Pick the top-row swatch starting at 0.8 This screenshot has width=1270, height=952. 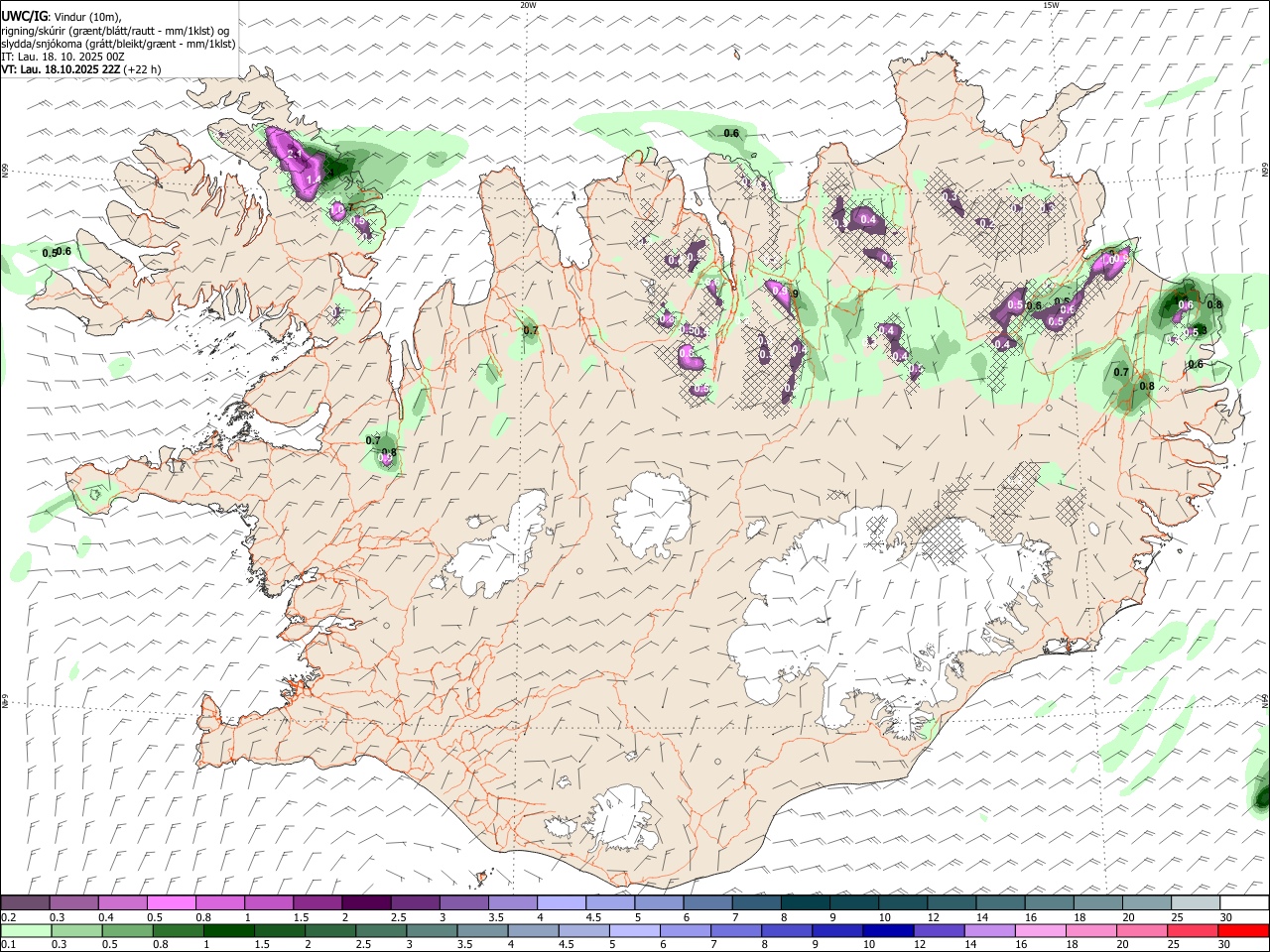pos(219,903)
